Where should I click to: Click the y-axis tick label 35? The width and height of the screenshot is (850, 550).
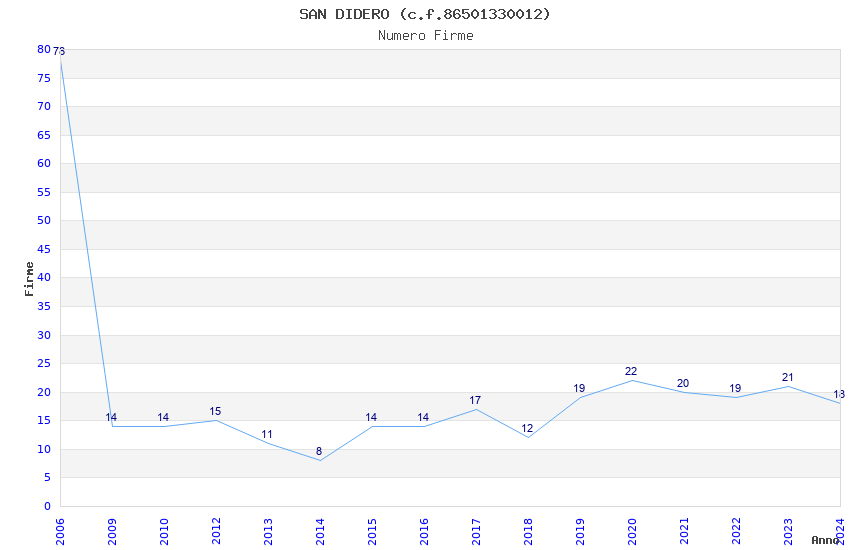[x=44, y=306]
